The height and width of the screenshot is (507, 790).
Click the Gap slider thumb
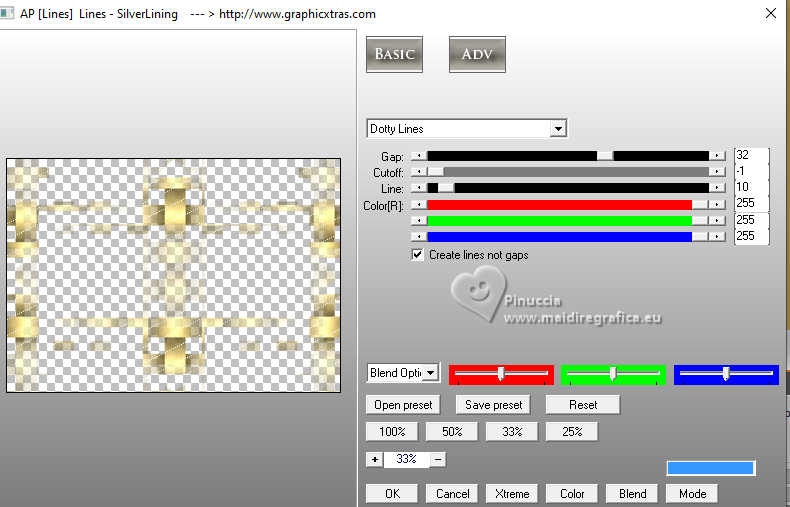point(605,156)
